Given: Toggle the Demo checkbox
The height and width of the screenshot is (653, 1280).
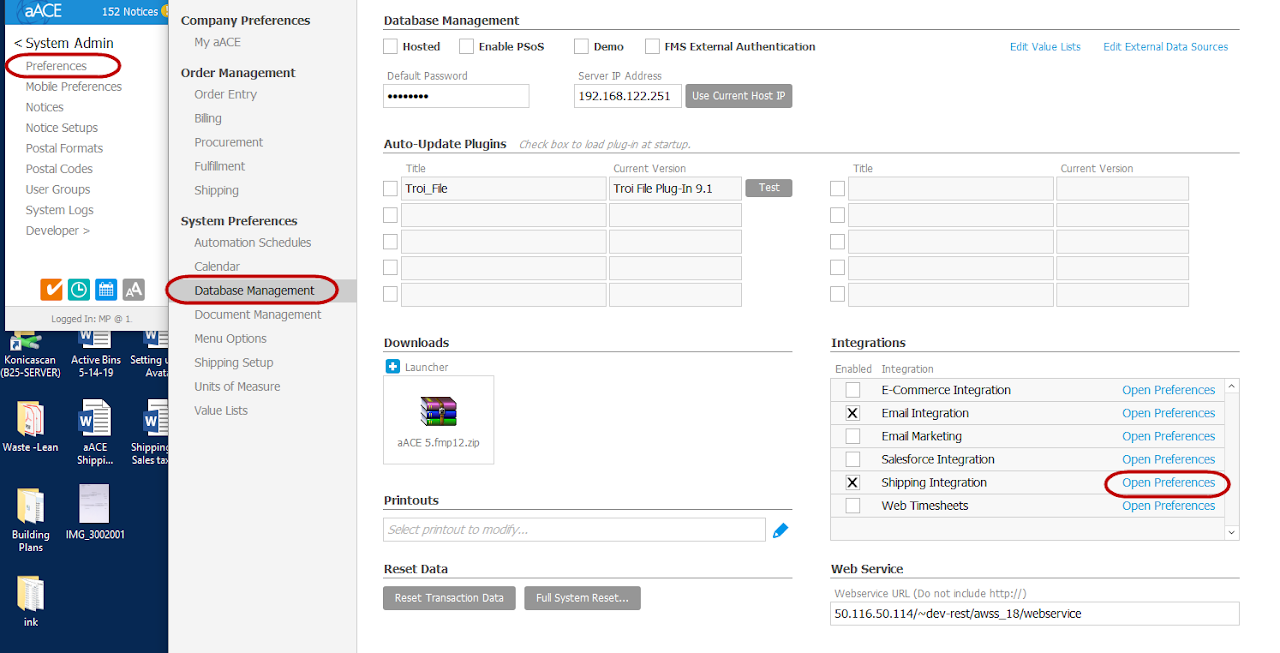Looking at the screenshot, I should [x=581, y=46].
